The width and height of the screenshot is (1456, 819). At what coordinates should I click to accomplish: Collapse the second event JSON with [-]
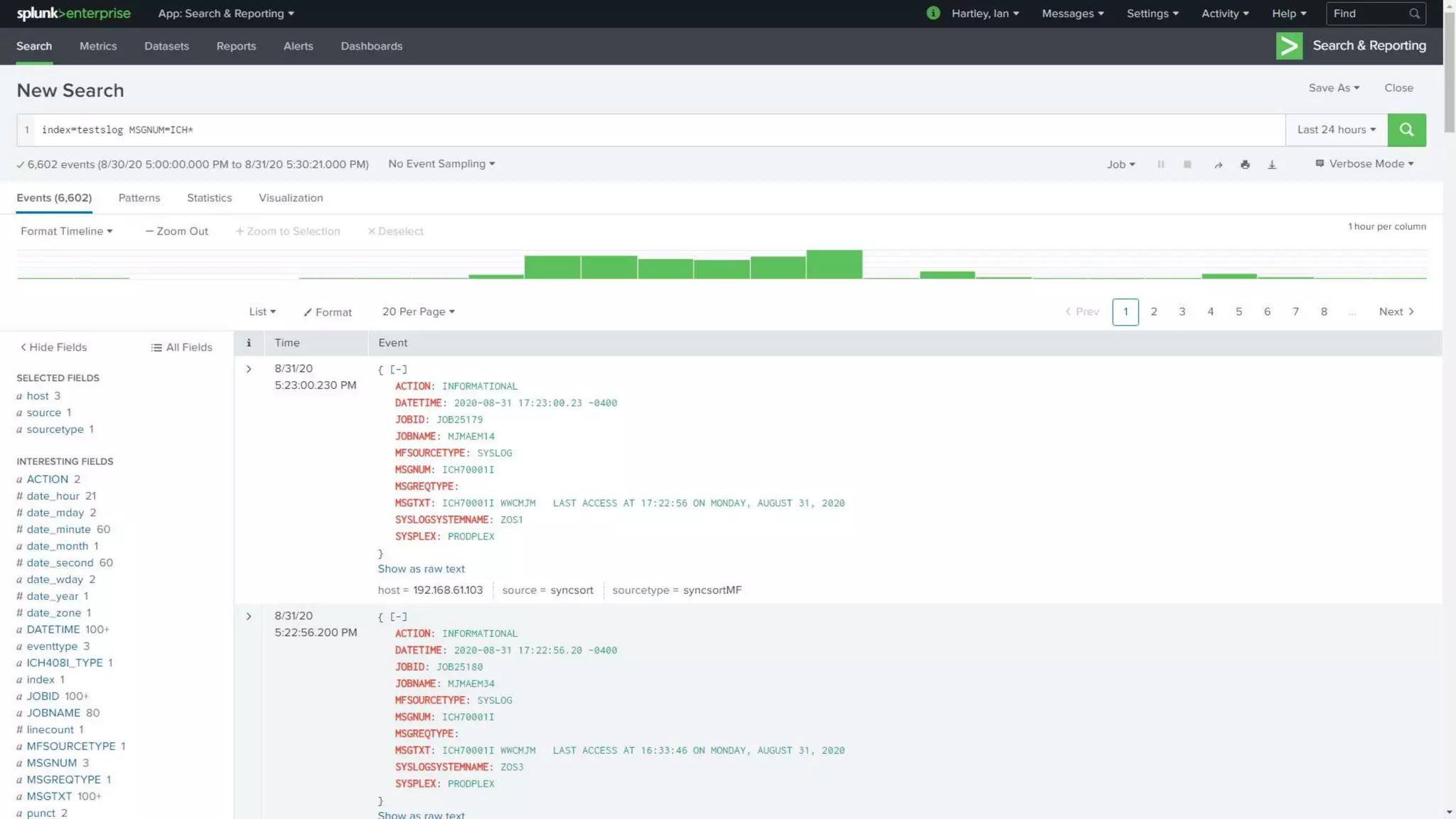click(x=399, y=616)
